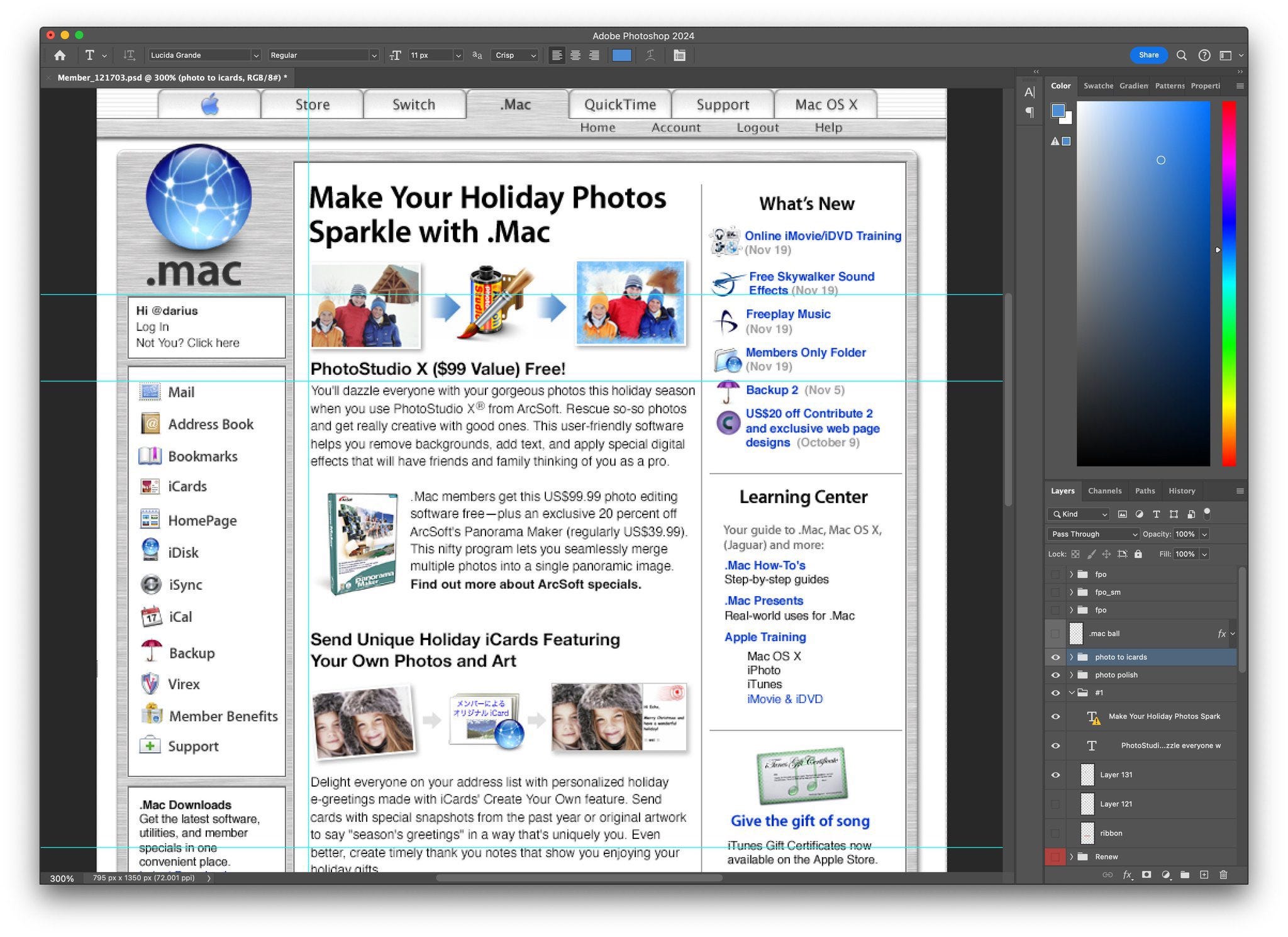The width and height of the screenshot is (1288, 937).
Task: Click the 300% zoom level field
Action: [x=62, y=879]
